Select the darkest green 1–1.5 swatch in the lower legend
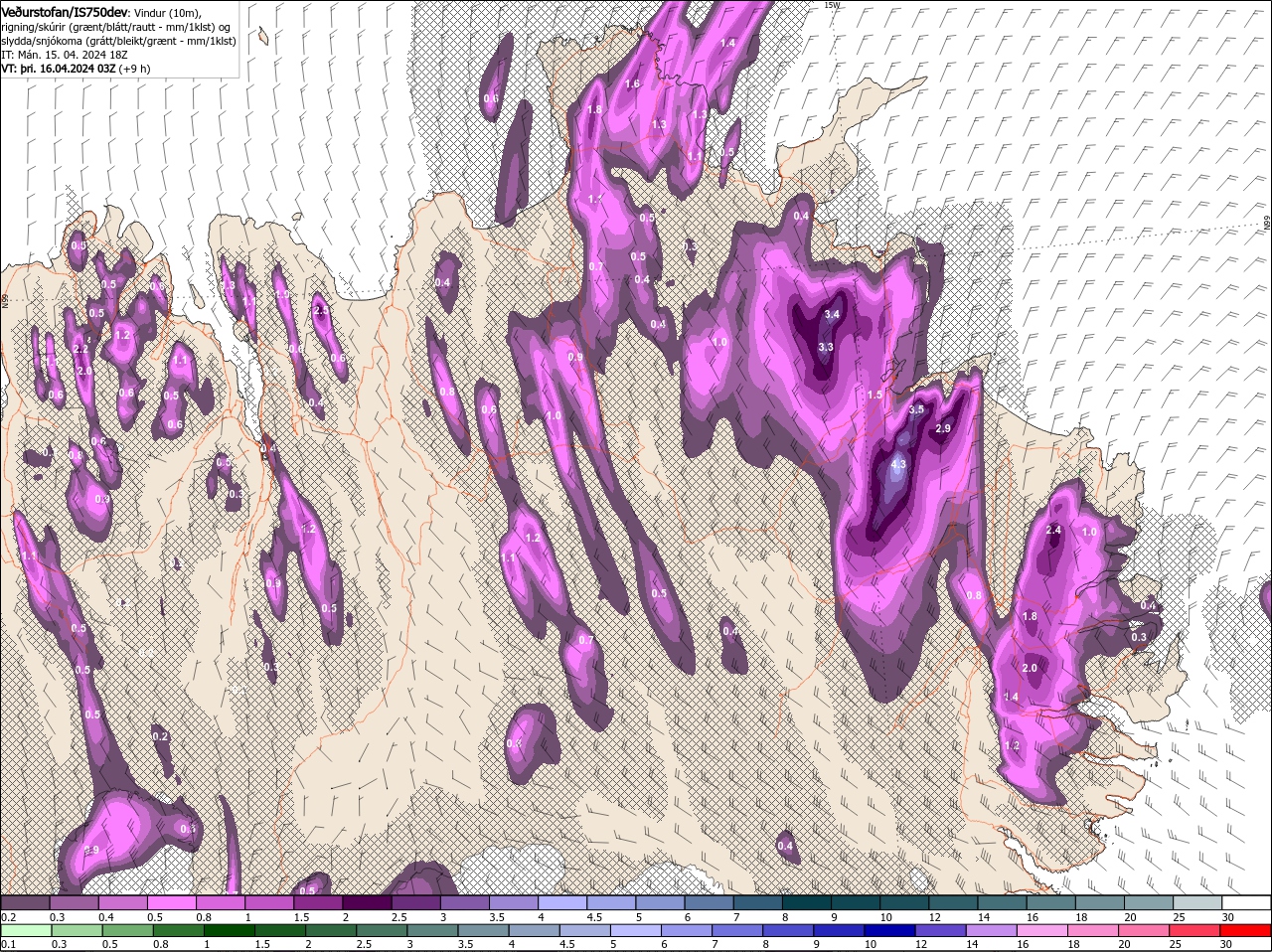1272x952 pixels. [230, 931]
